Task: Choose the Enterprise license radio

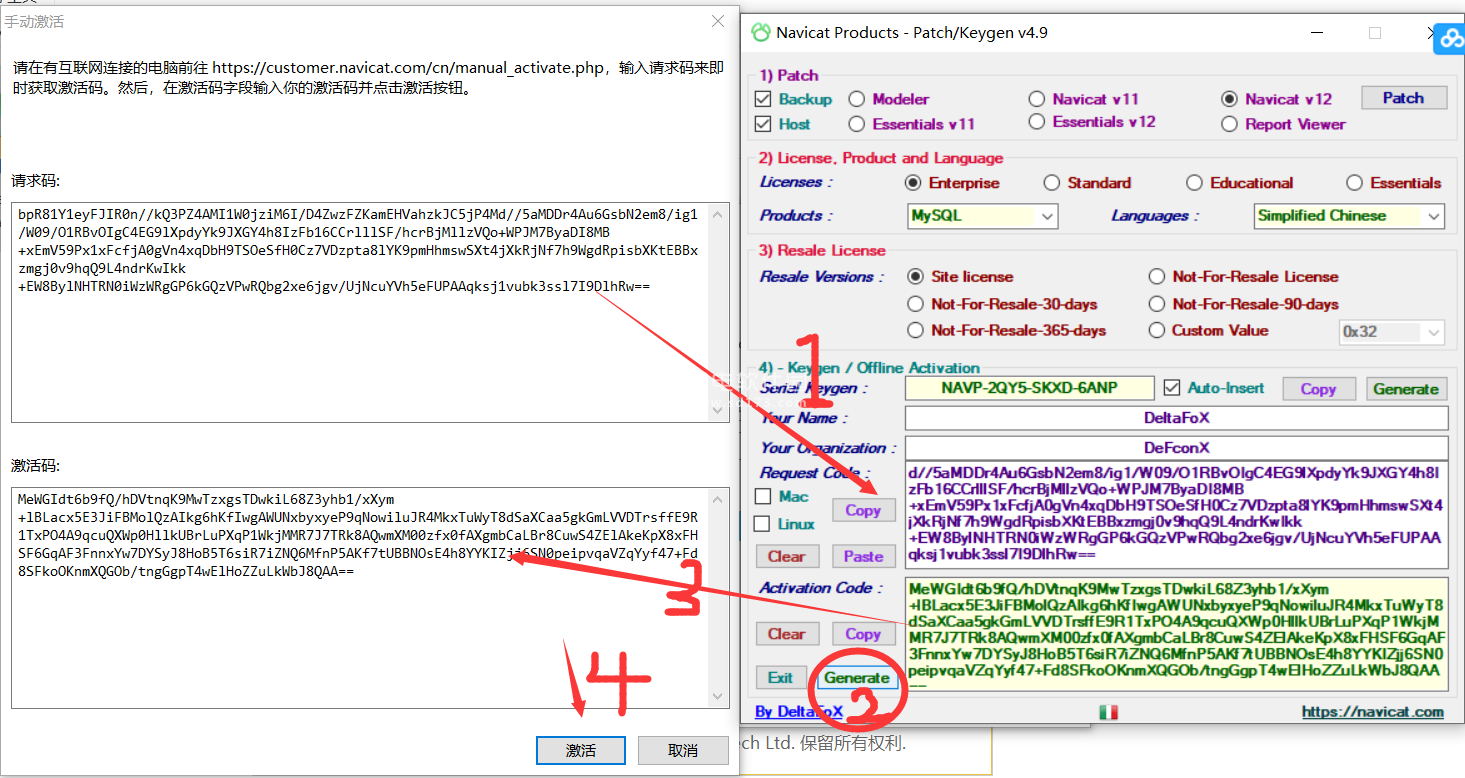Action: pos(913,183)
